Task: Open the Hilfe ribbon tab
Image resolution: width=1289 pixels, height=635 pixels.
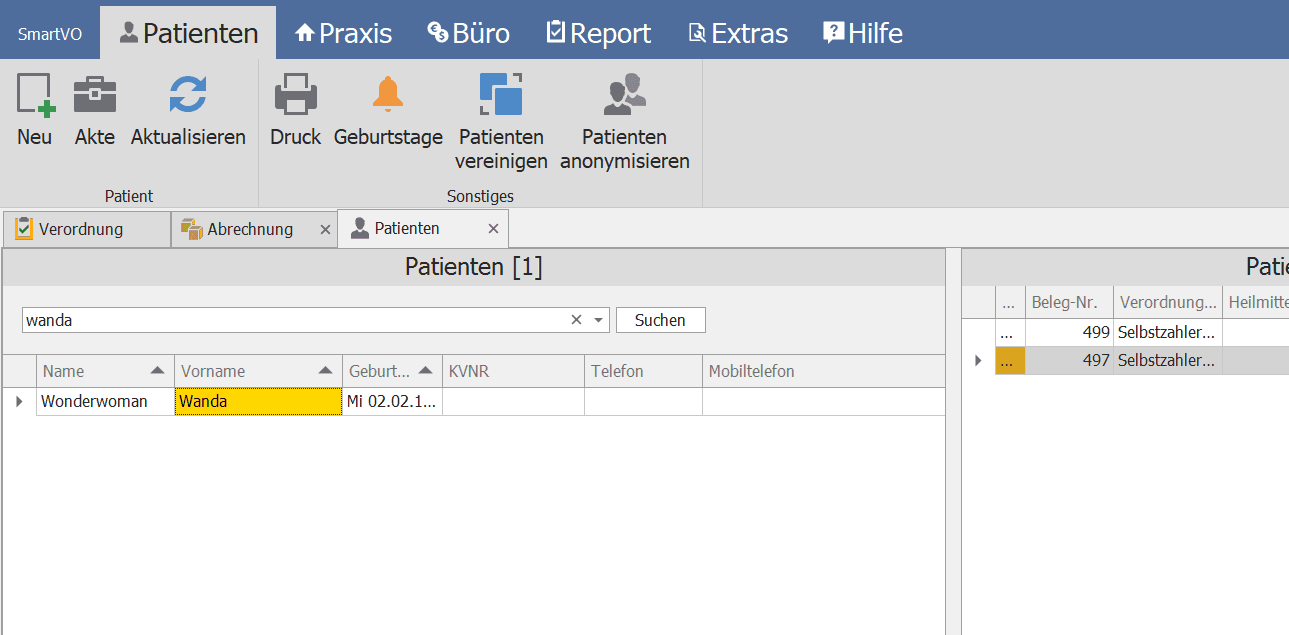Action: [862, 33]
